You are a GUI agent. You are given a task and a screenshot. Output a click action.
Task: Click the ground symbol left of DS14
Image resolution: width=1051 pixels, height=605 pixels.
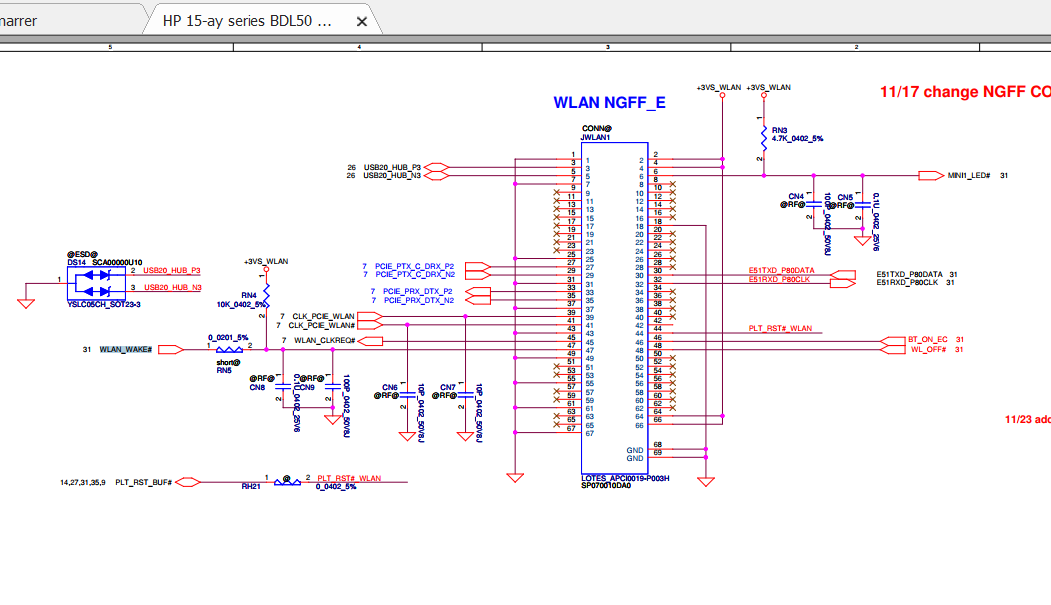click(x=25, y=303)
